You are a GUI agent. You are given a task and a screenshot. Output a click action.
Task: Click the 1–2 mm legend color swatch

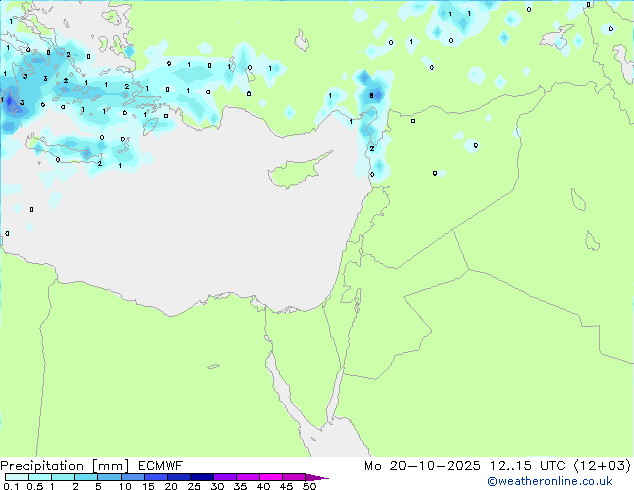63,477
